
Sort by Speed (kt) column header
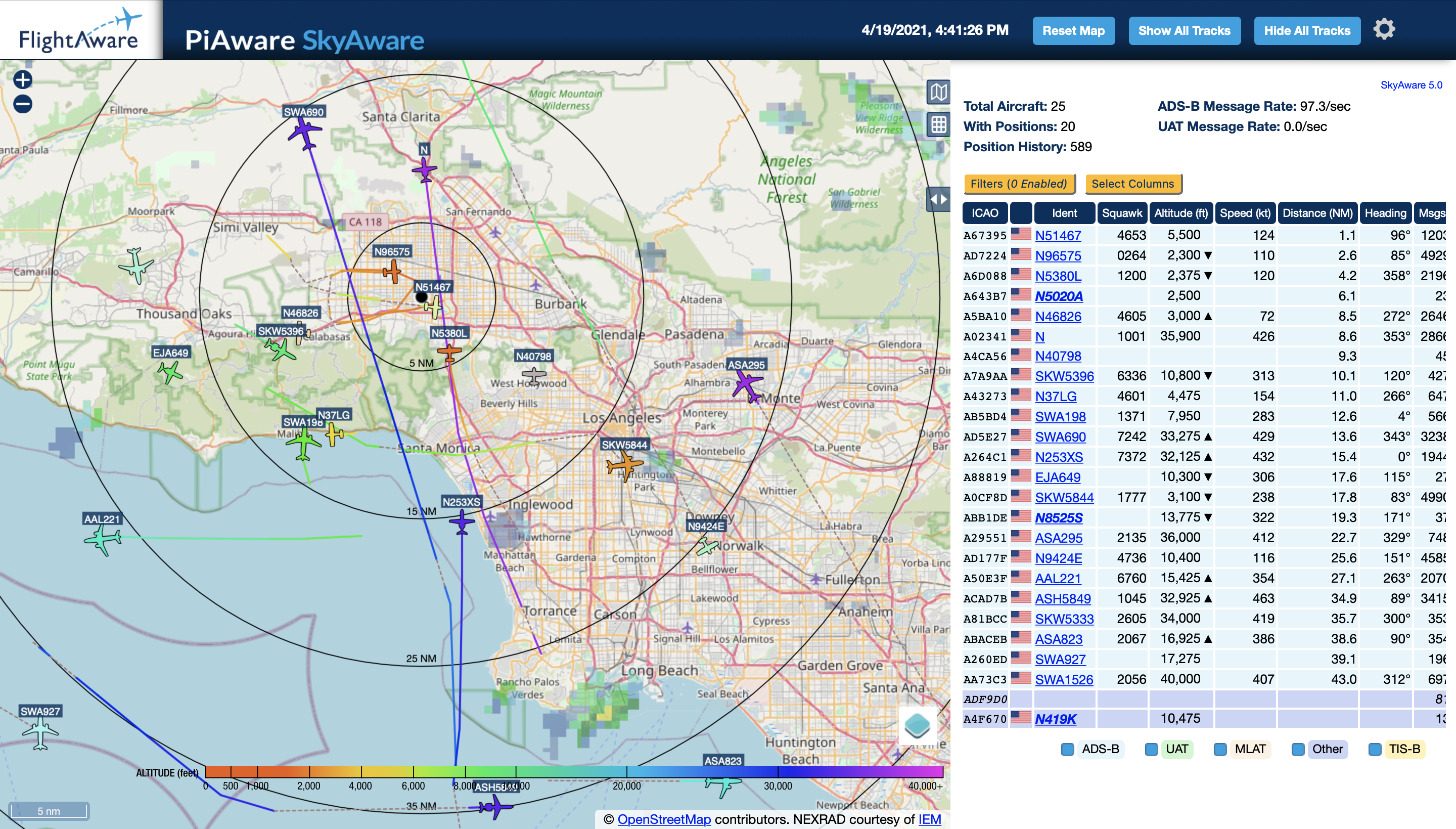[x=1246, y=213]
